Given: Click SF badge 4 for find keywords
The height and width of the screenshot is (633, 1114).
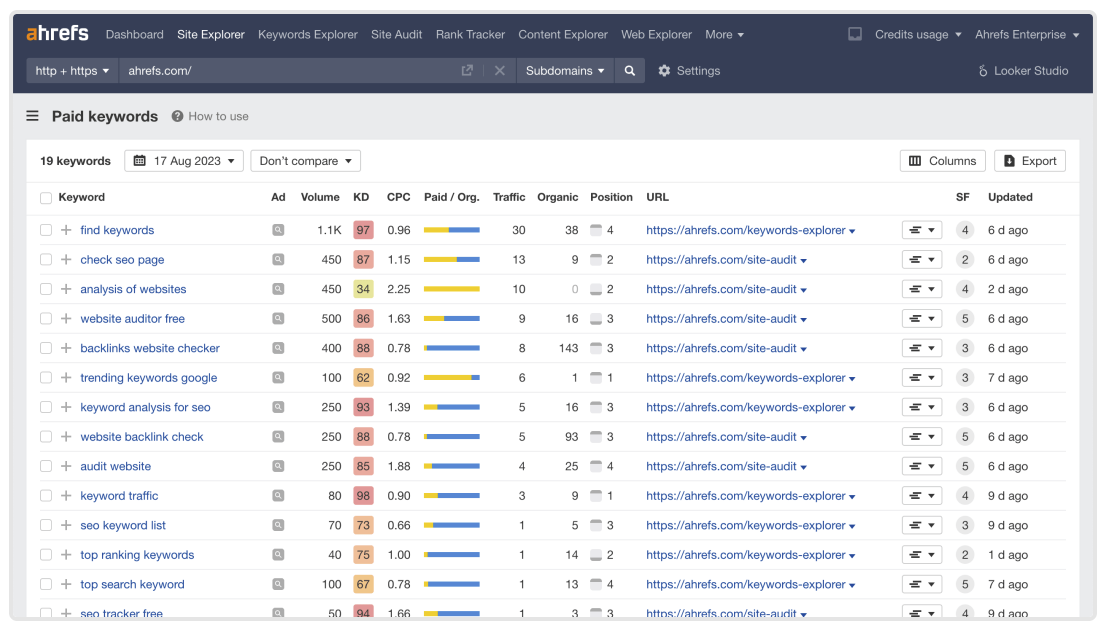Looking at the screenshot, I should pos(964,230).
